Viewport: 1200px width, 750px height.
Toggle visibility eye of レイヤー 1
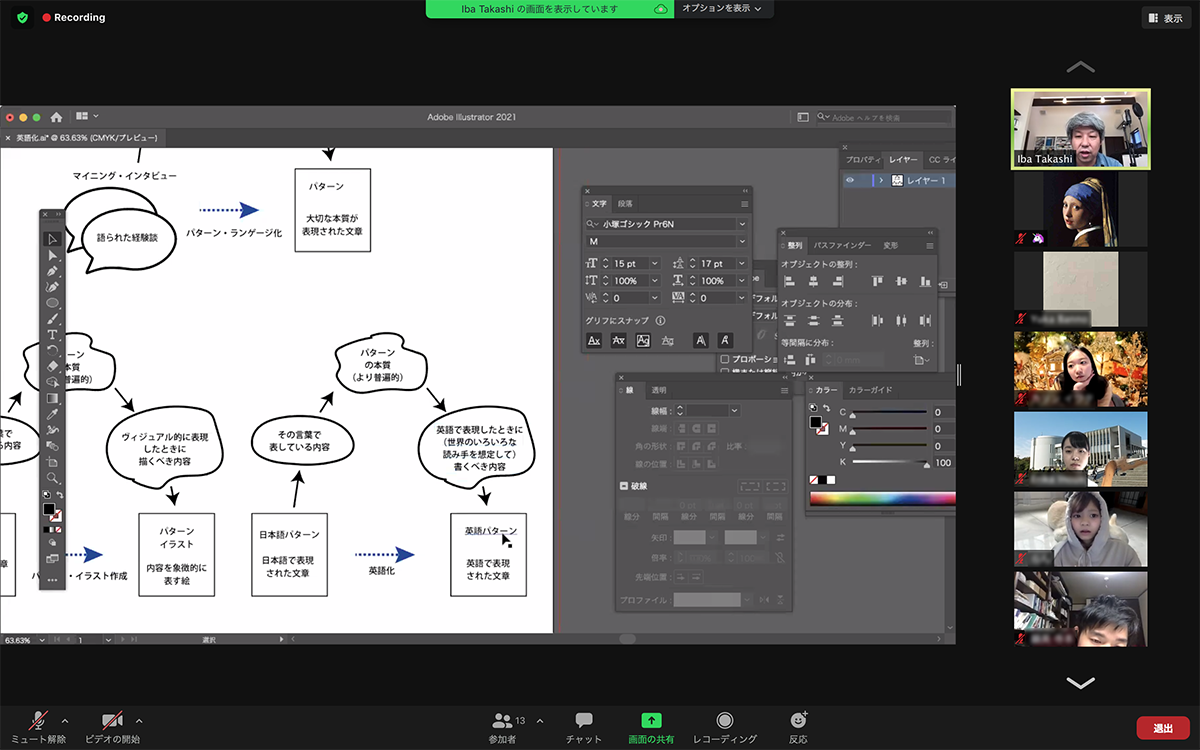851,181
